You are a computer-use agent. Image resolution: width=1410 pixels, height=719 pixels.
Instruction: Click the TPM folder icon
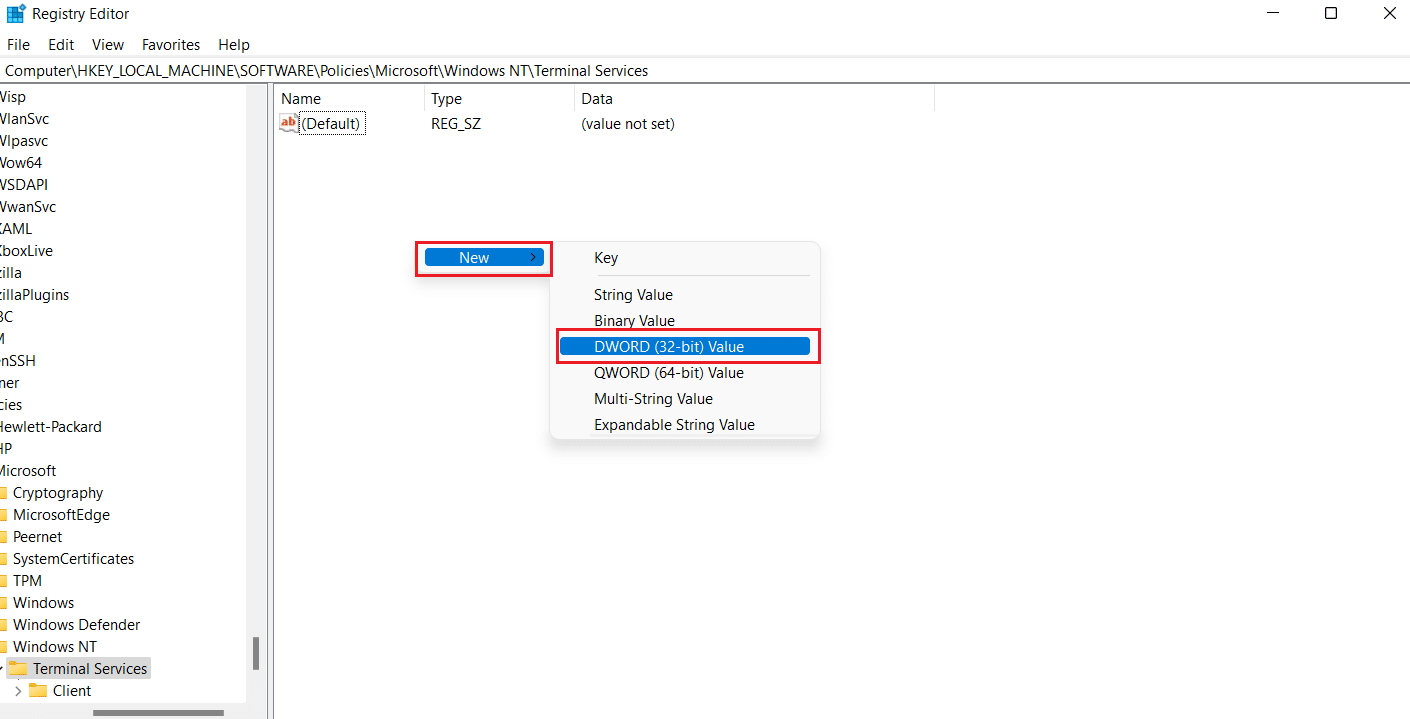pos(3,580)
